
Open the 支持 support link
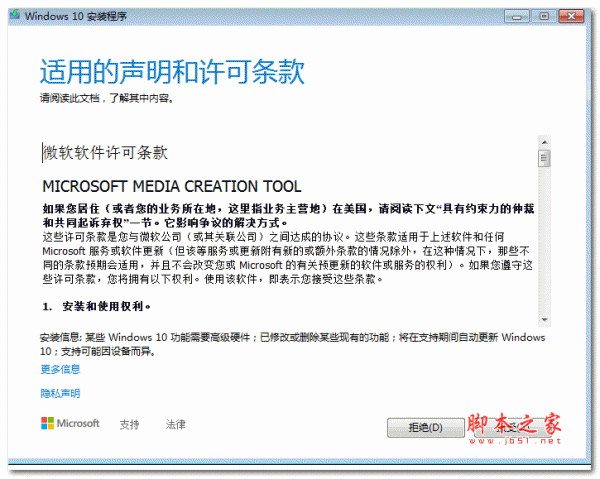click(129, 424)
